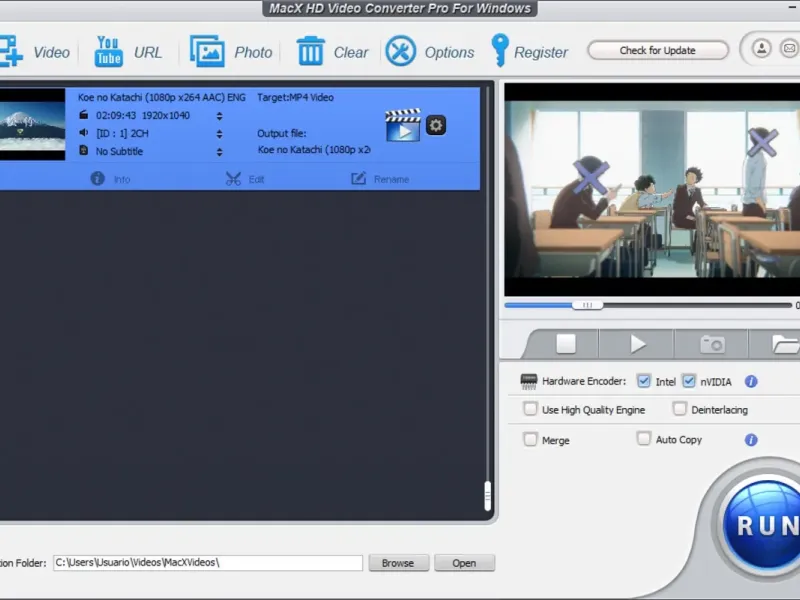Click the Register key icon
800x600 pixels.
tap(499, 50)
